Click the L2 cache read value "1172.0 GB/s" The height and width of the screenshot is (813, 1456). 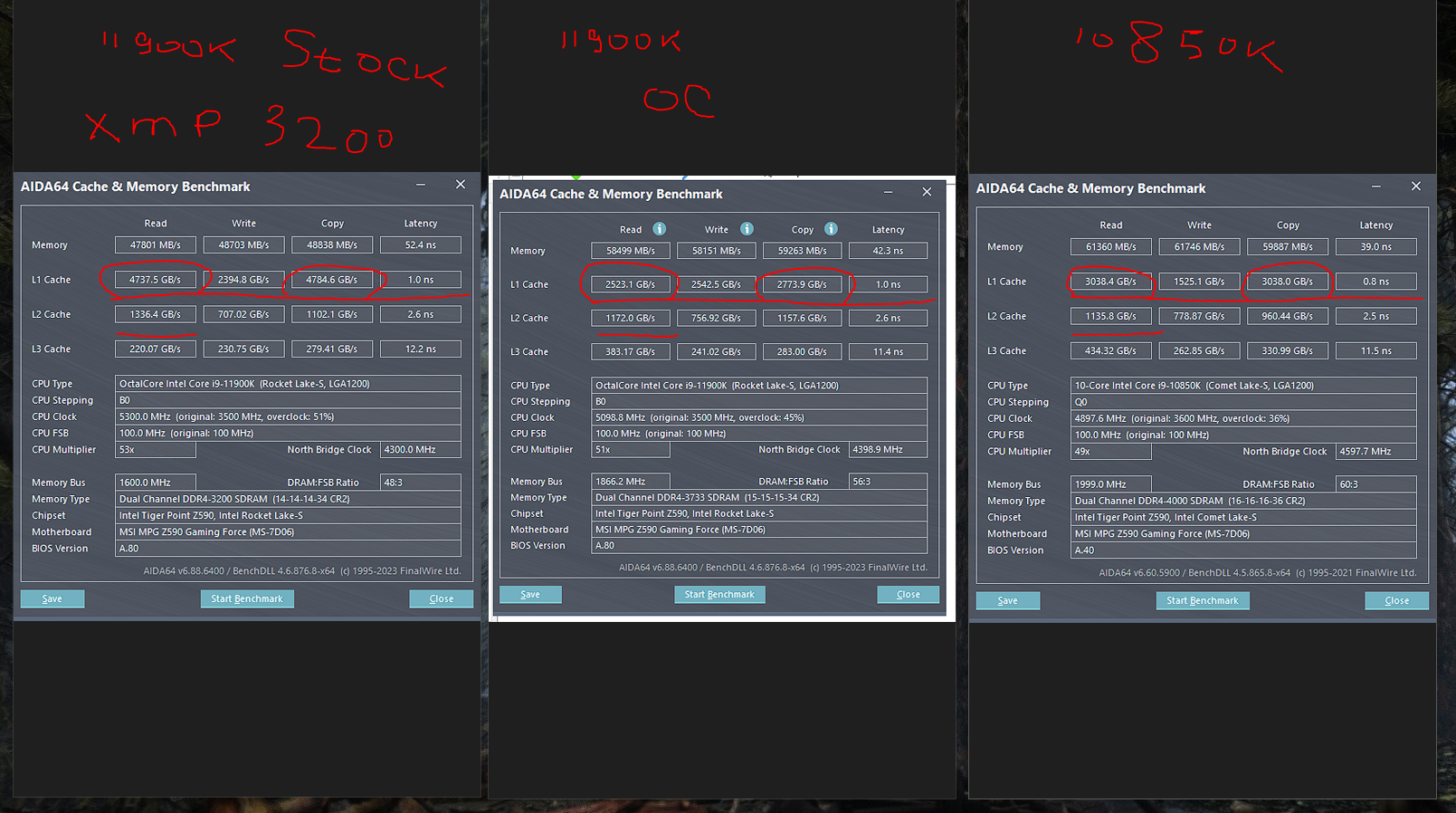tap(631, 318)
